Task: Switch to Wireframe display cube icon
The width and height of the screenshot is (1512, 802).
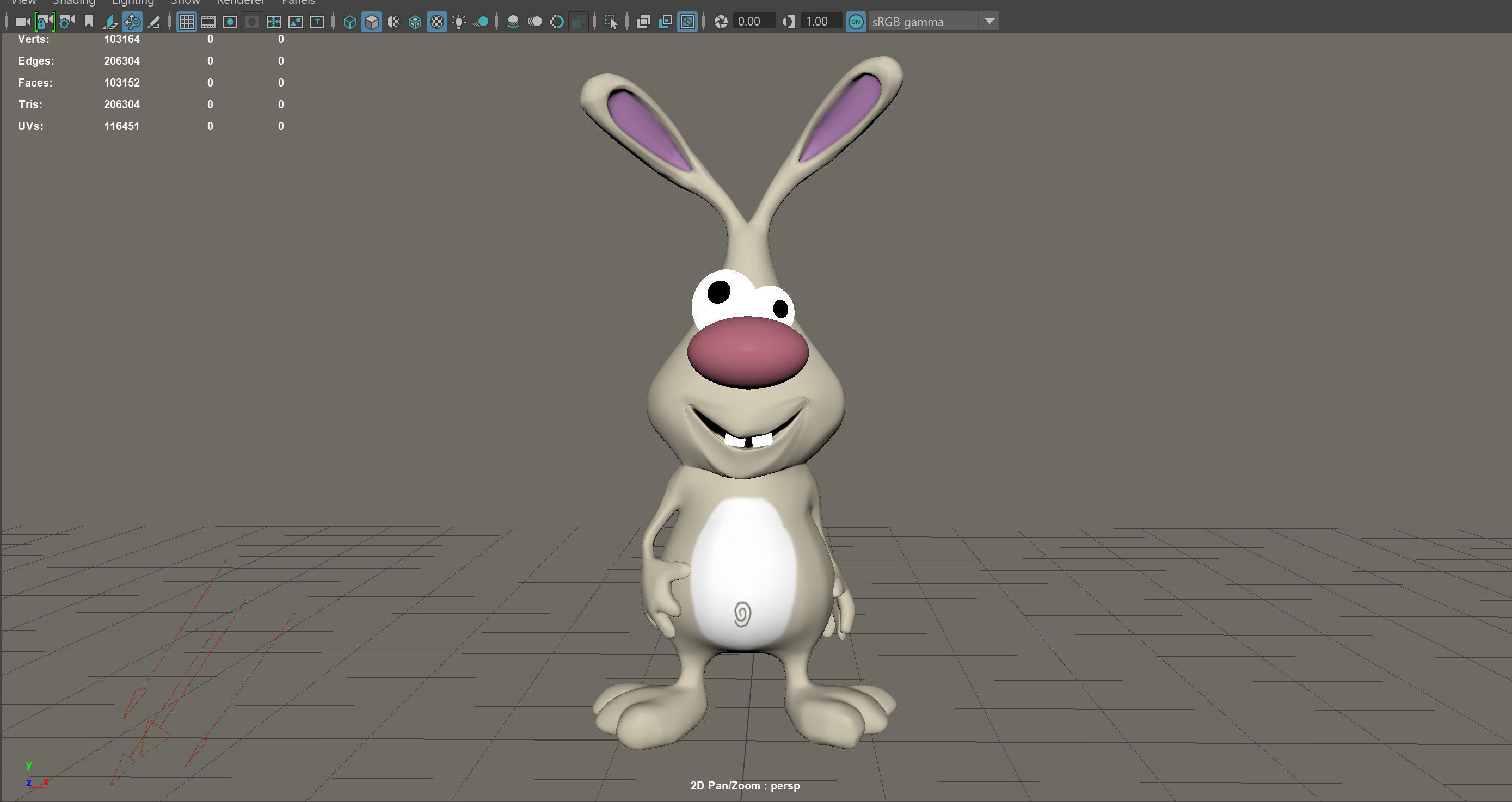Action: pyautogui.click(x=350, y=22)
